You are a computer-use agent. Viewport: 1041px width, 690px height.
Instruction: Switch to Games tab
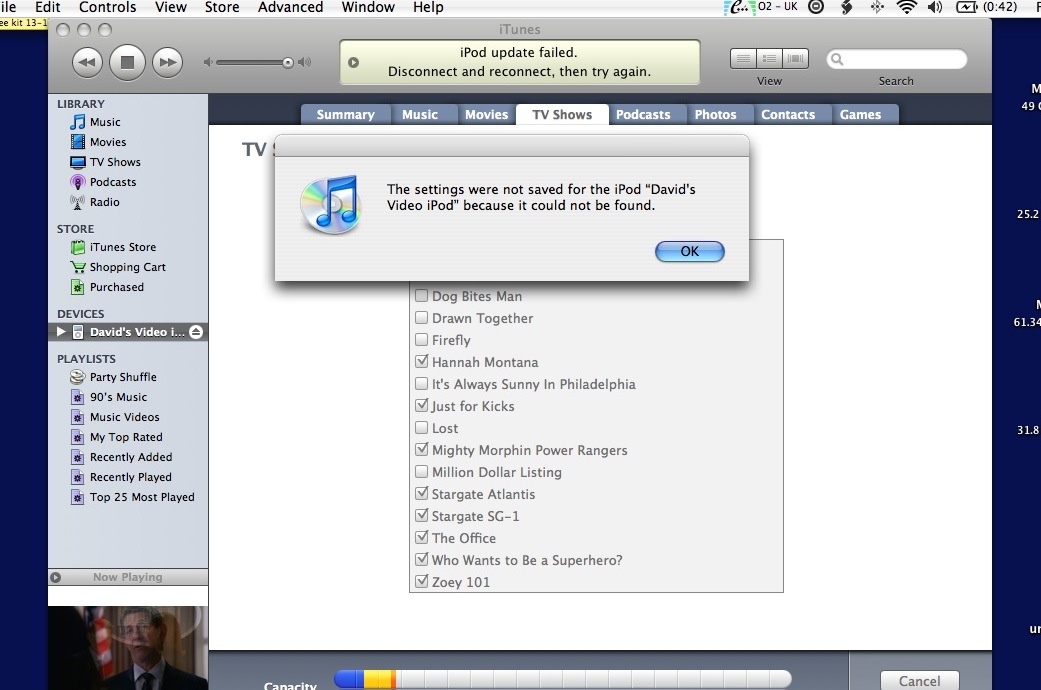[860, 114]
